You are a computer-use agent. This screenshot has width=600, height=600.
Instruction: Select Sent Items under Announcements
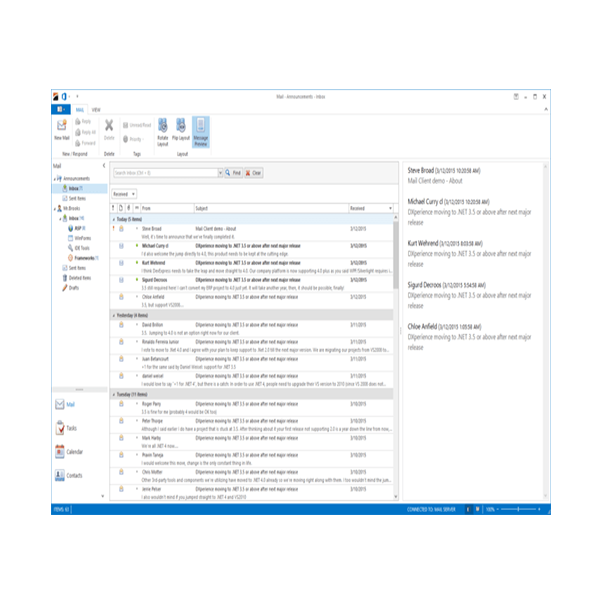74,198
